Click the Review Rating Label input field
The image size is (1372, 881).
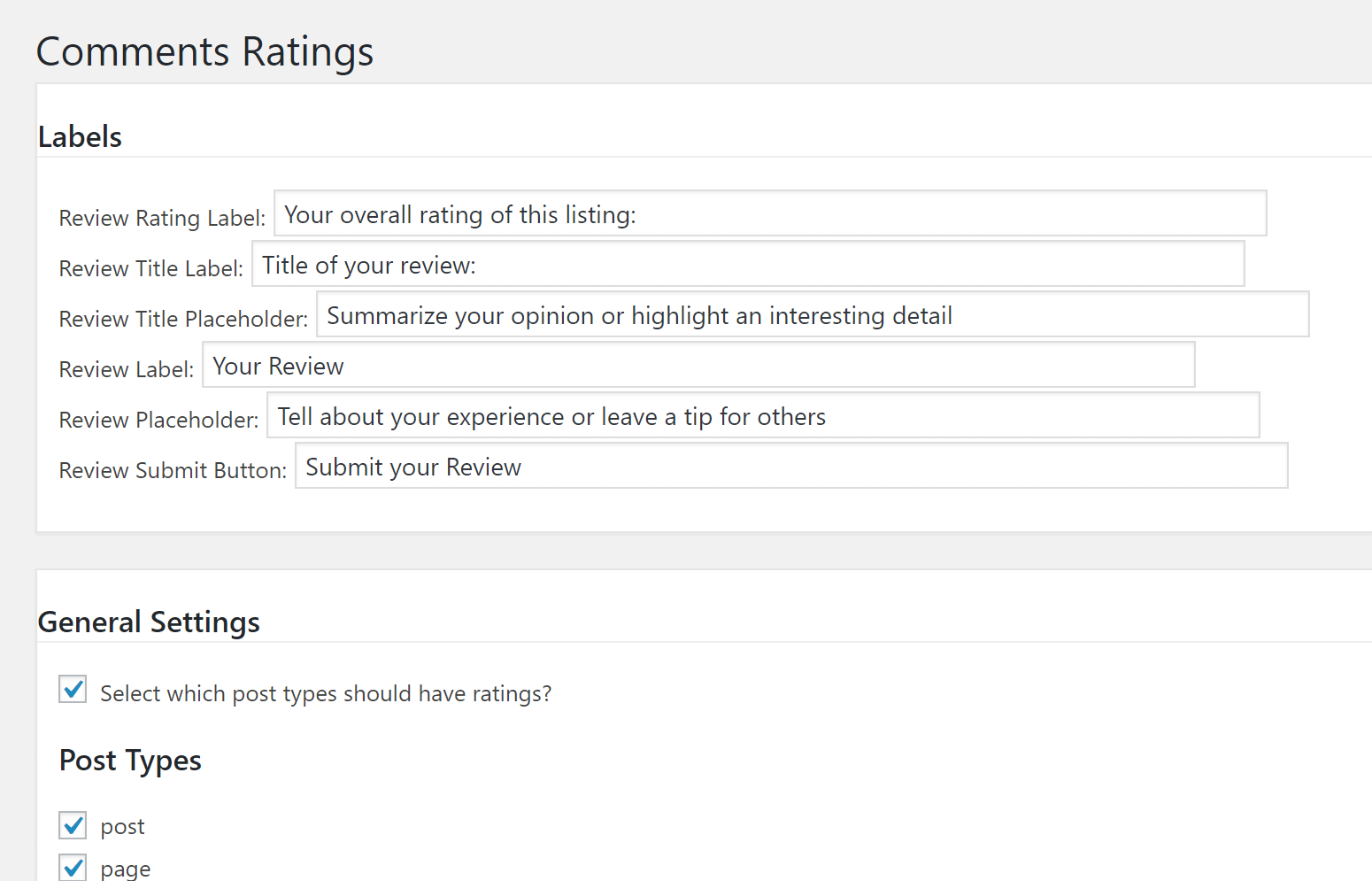770,213
